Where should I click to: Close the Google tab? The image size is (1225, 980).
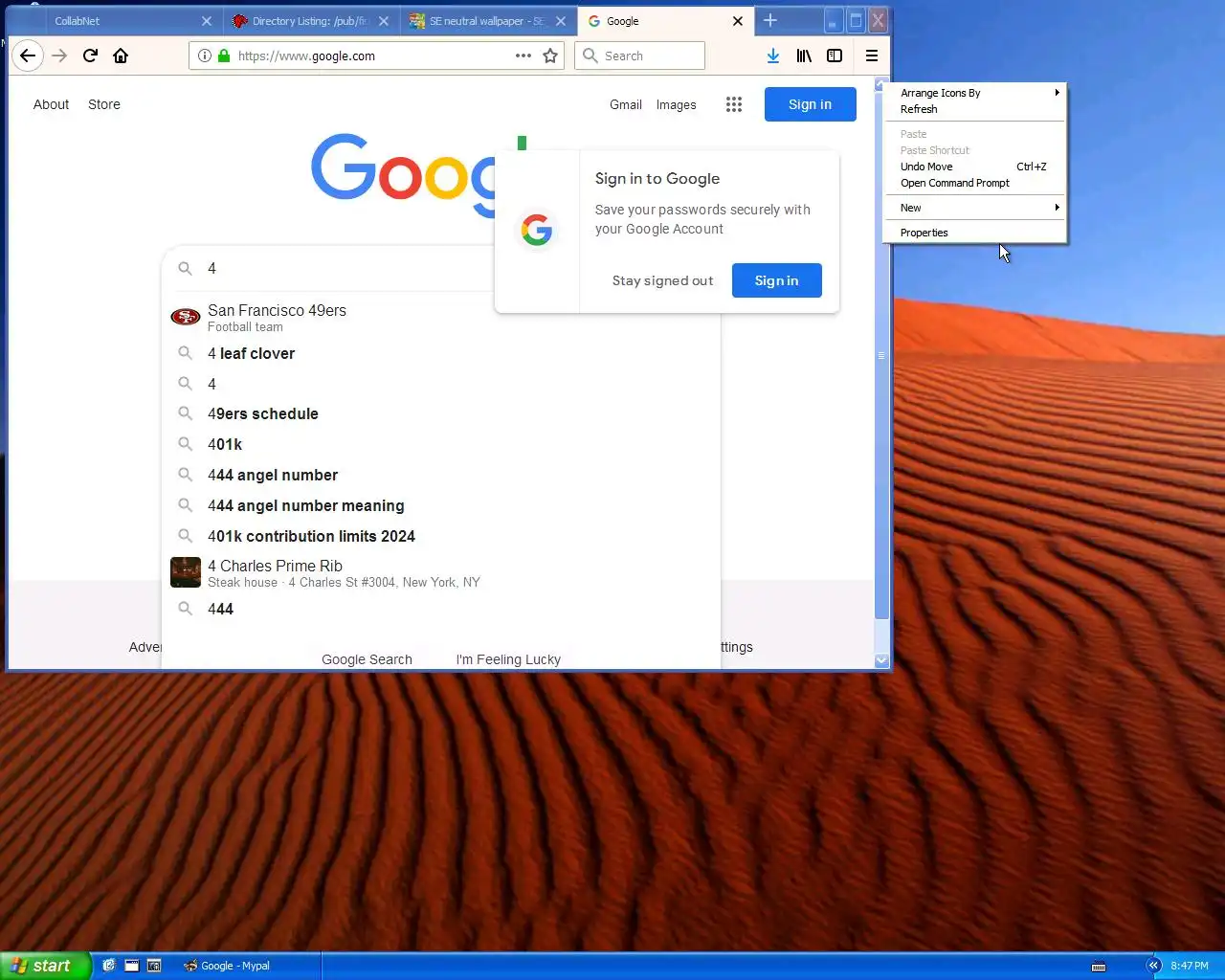coord(738,21)
